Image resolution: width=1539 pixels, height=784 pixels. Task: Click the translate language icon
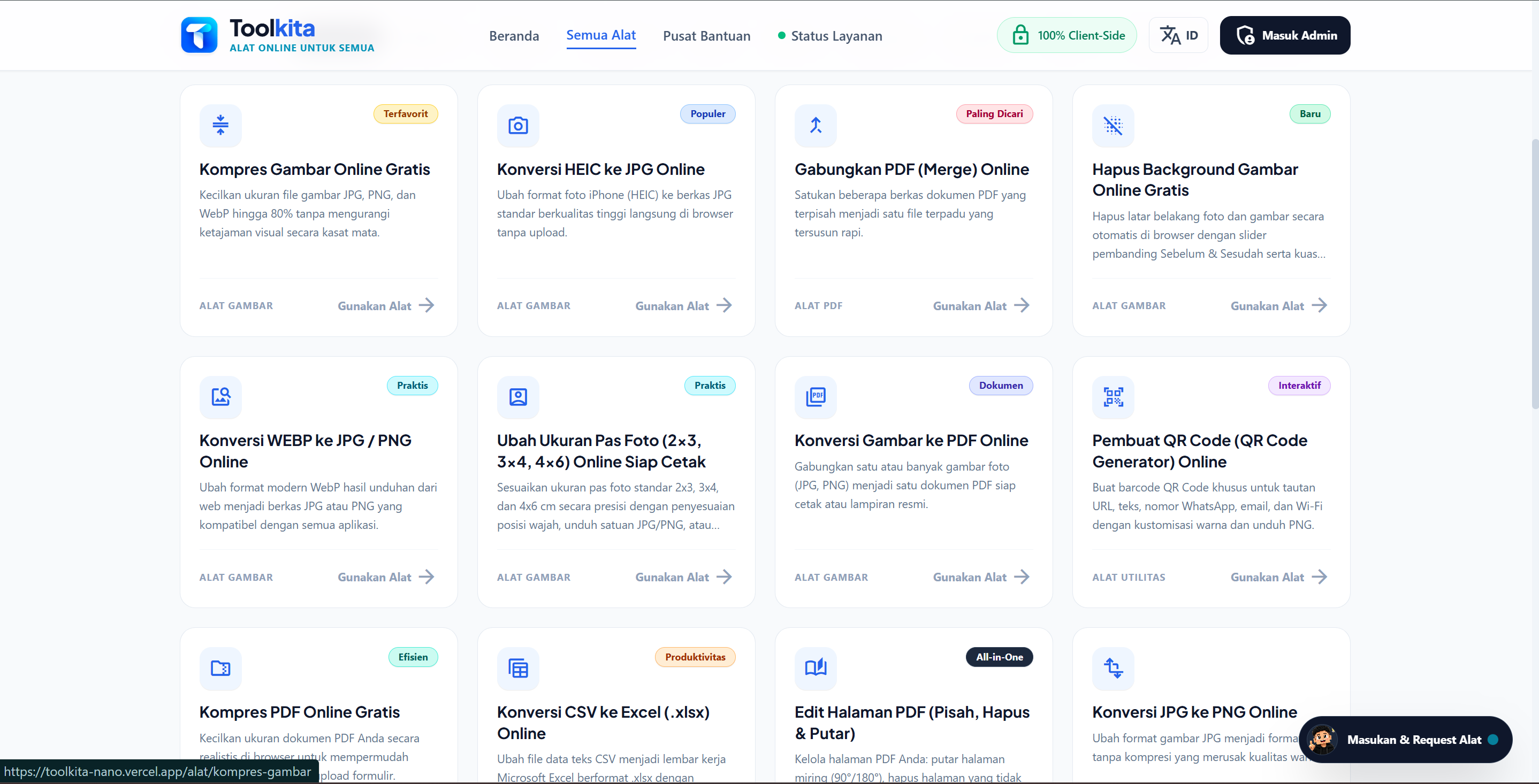coord(1170,35)
